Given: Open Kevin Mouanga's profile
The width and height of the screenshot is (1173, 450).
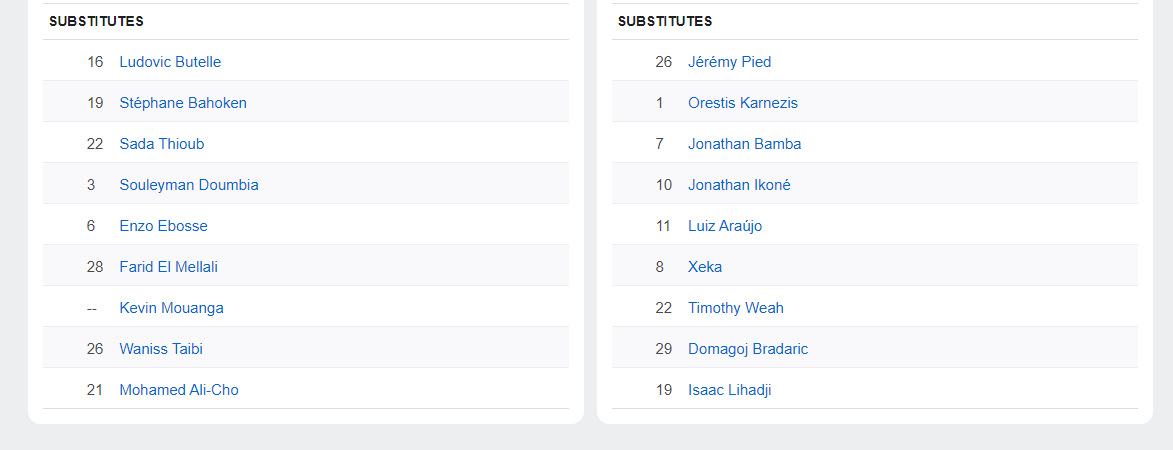Looking at the screenshot, I should (x=171, y=308).
